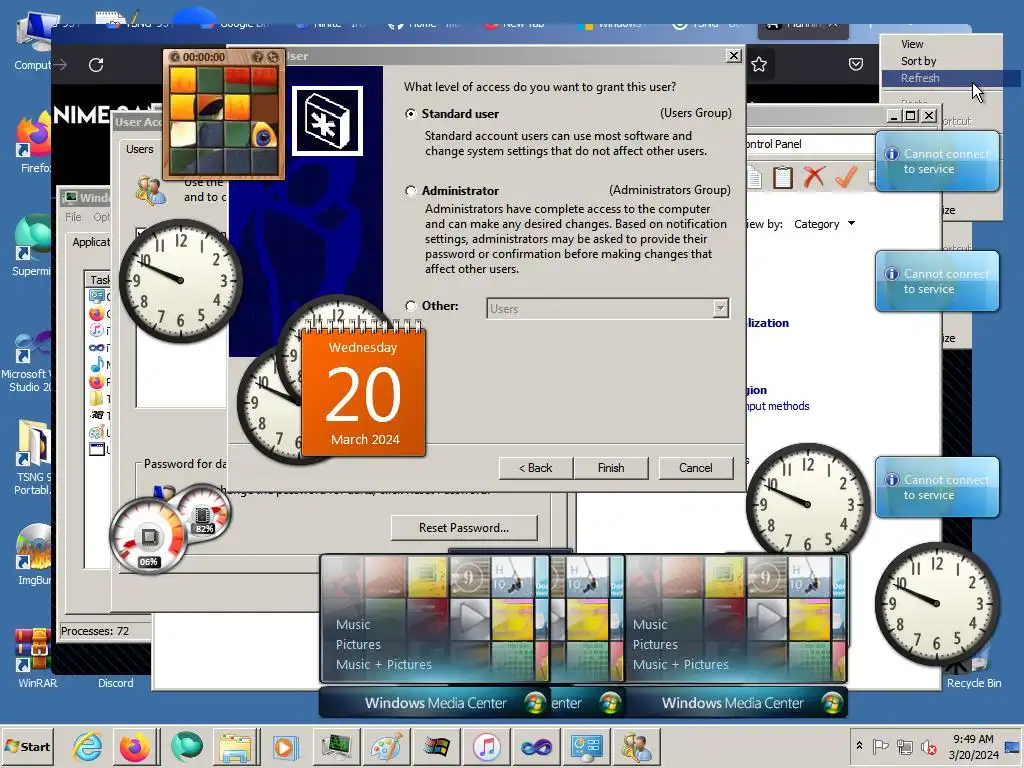Viewport: 1024px width, 768px height.
Task: Open View in the desktop context menu
Action: (912, 44)
